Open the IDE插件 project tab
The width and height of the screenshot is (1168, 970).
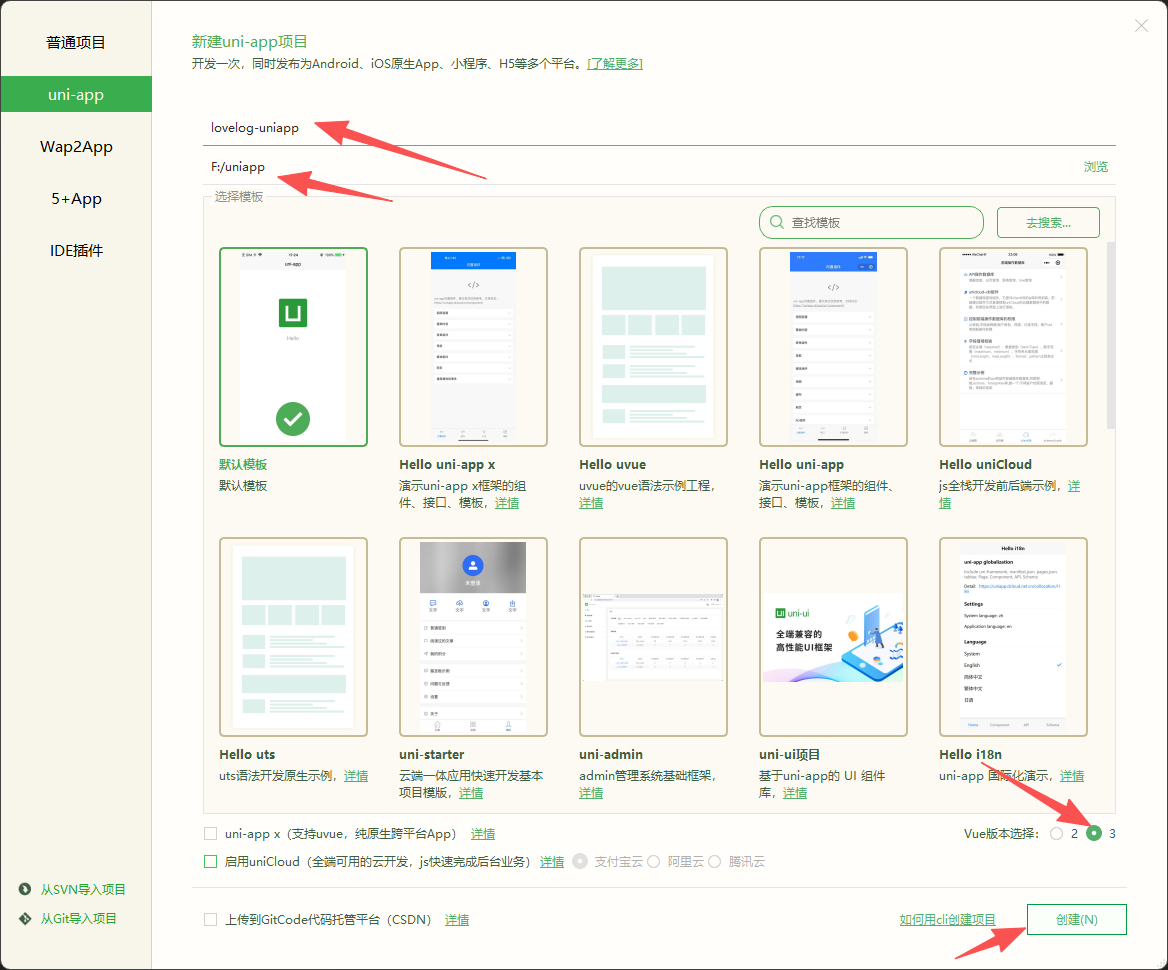(76, 251)
